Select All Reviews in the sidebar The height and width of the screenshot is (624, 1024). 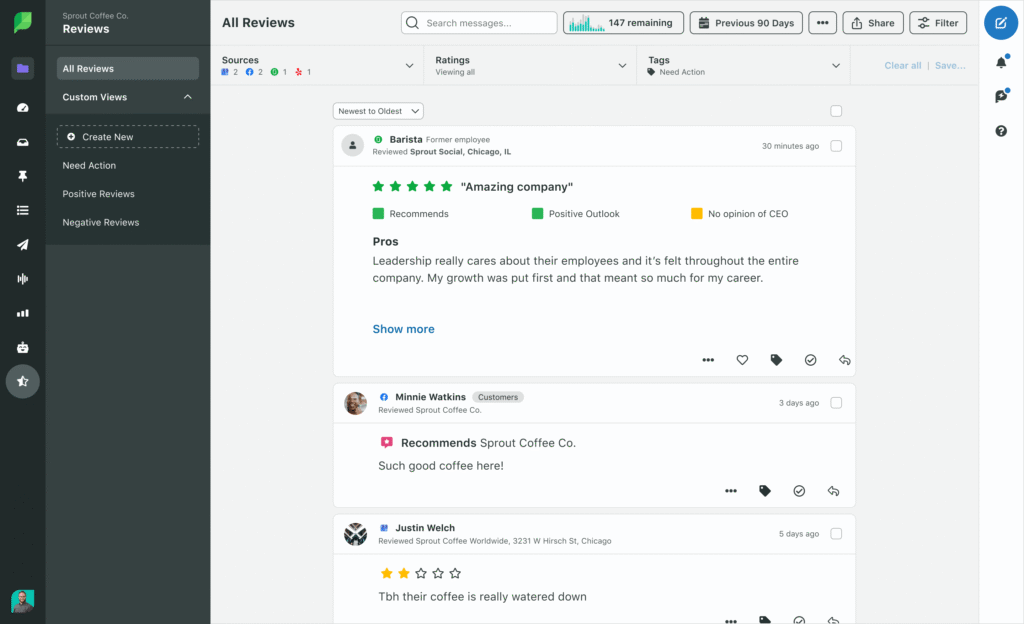(128, 69)
